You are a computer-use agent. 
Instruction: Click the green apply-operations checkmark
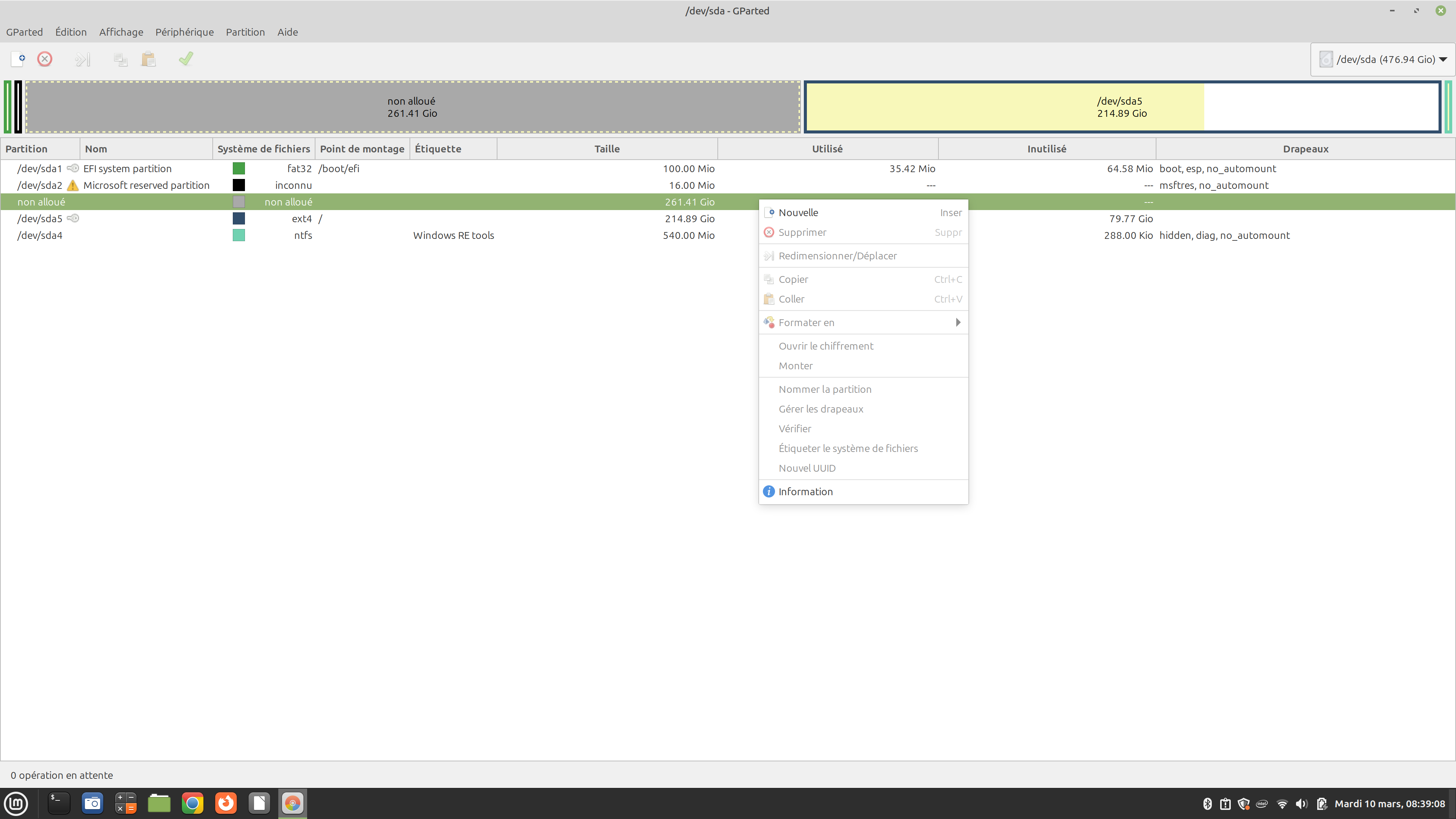(x=186, y=59)
